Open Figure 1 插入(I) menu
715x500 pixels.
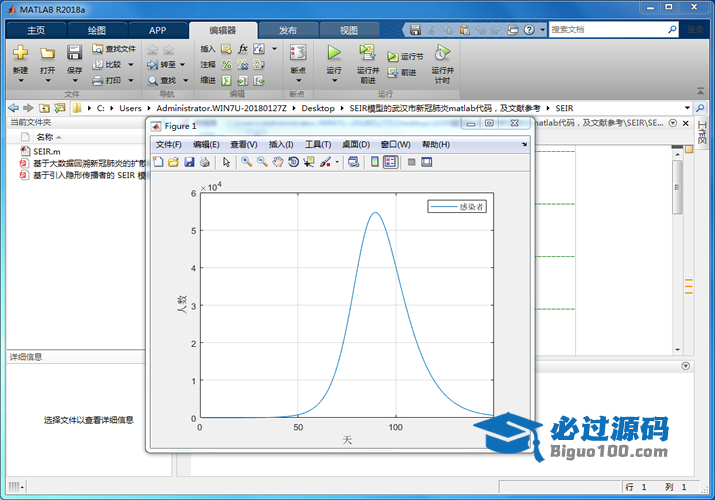[x=281, y=144]
